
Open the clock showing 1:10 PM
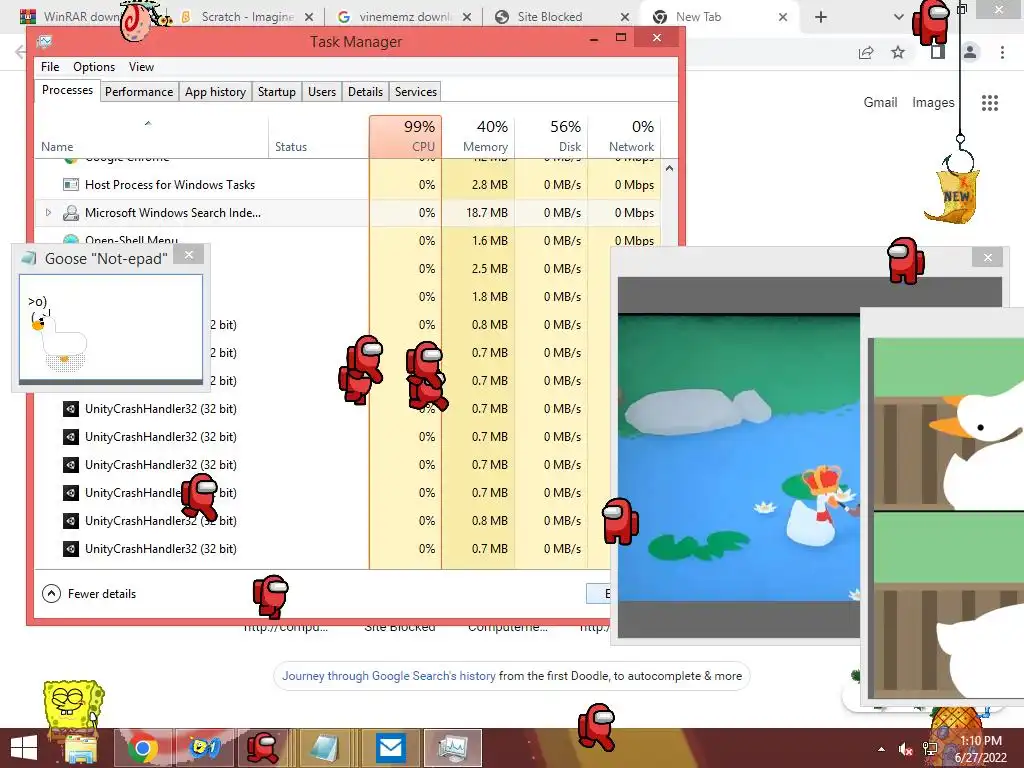981,749
